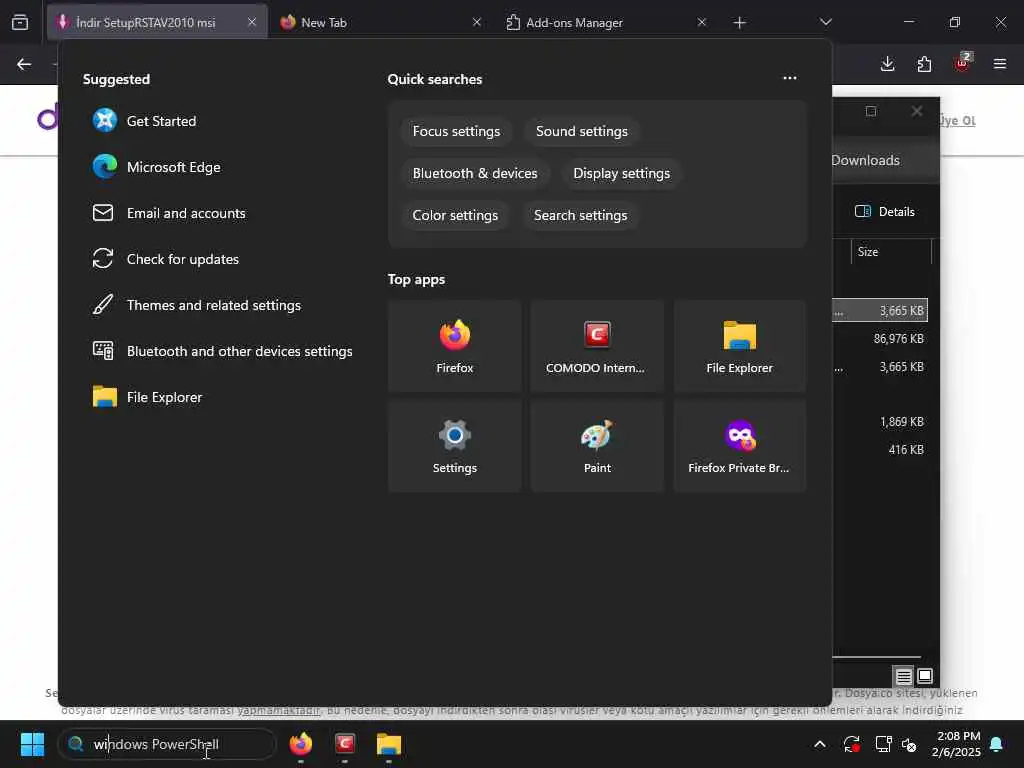Open COMODO icon on the taskbar
1024x768 pixels.
click(345, 744)
